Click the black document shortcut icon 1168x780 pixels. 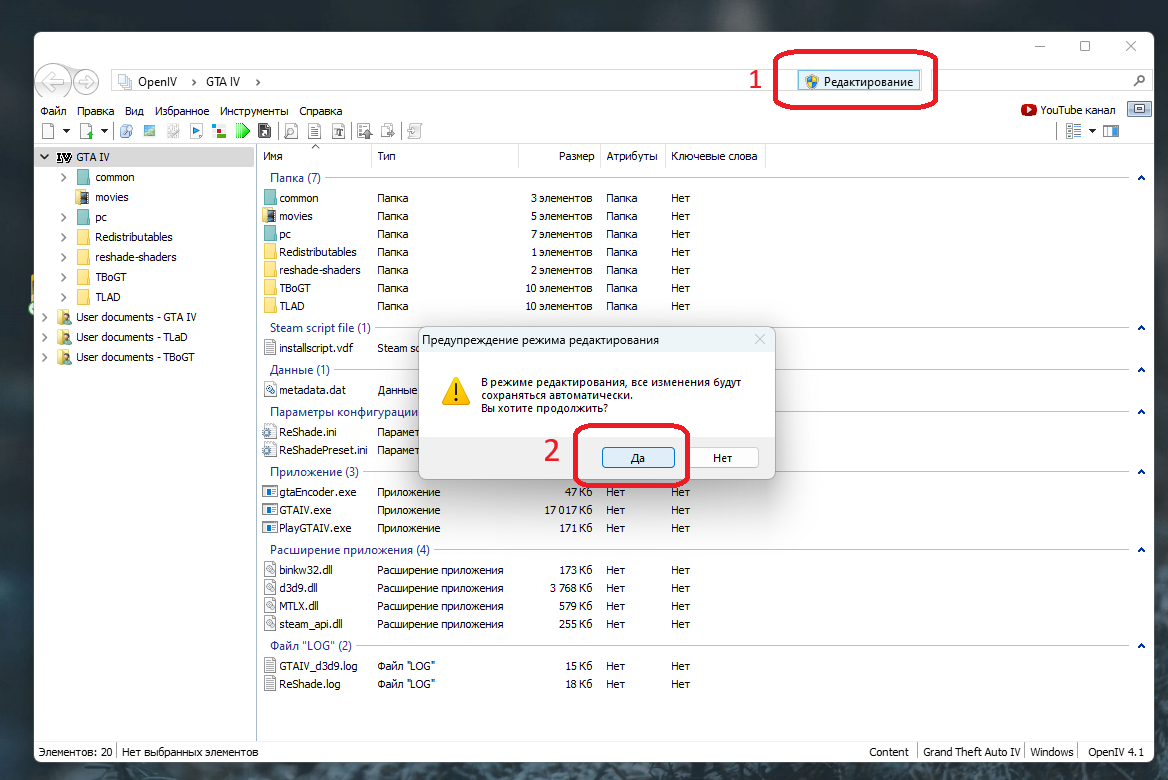pos(264,131)
